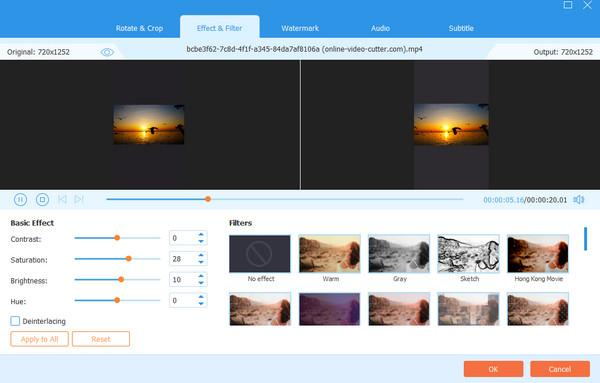Toggle original preview with the eye icon
This screenshot has width=600, height=383.
pos(107,52)
